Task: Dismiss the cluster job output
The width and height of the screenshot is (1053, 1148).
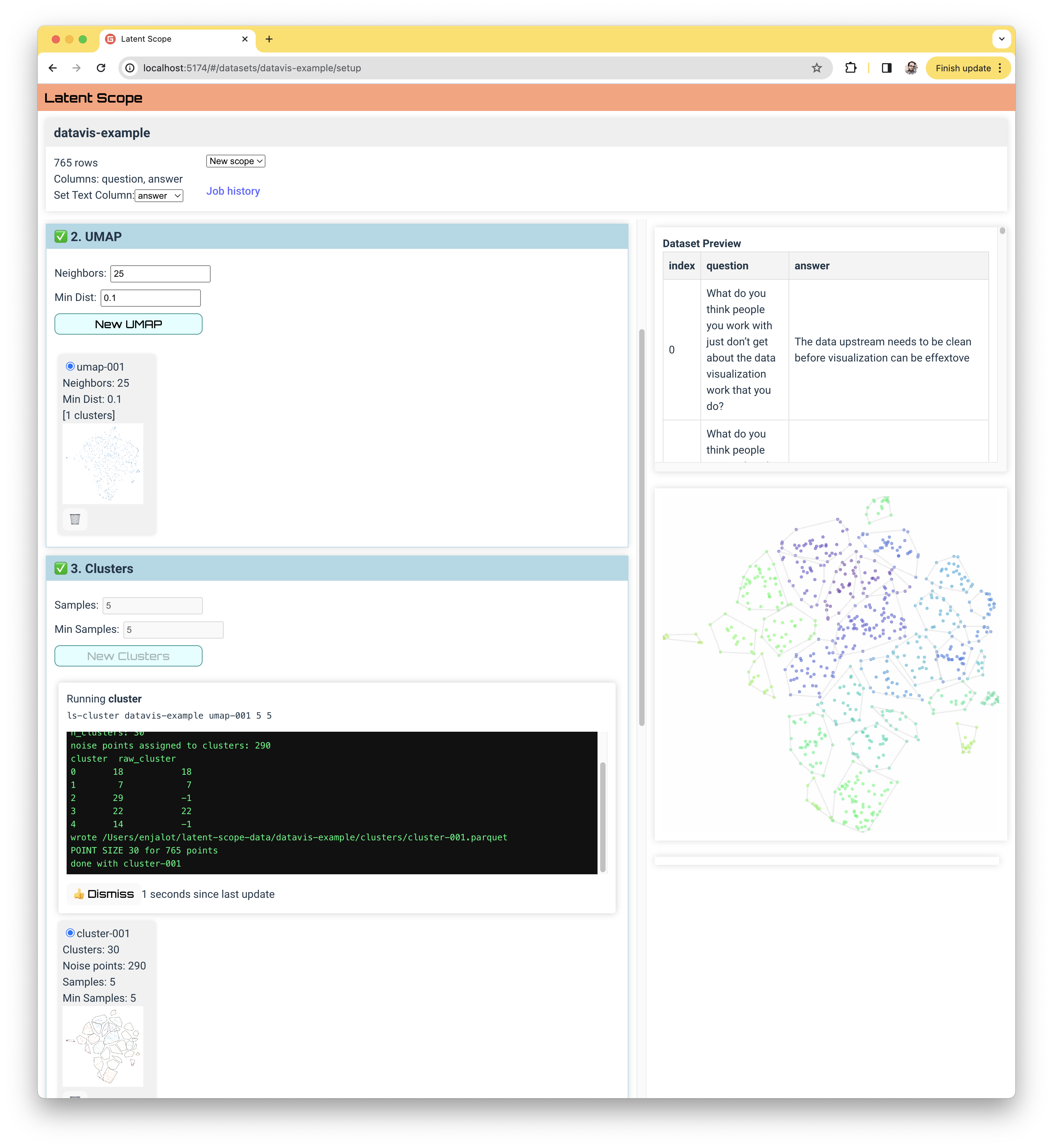Action: click(104, 893)
